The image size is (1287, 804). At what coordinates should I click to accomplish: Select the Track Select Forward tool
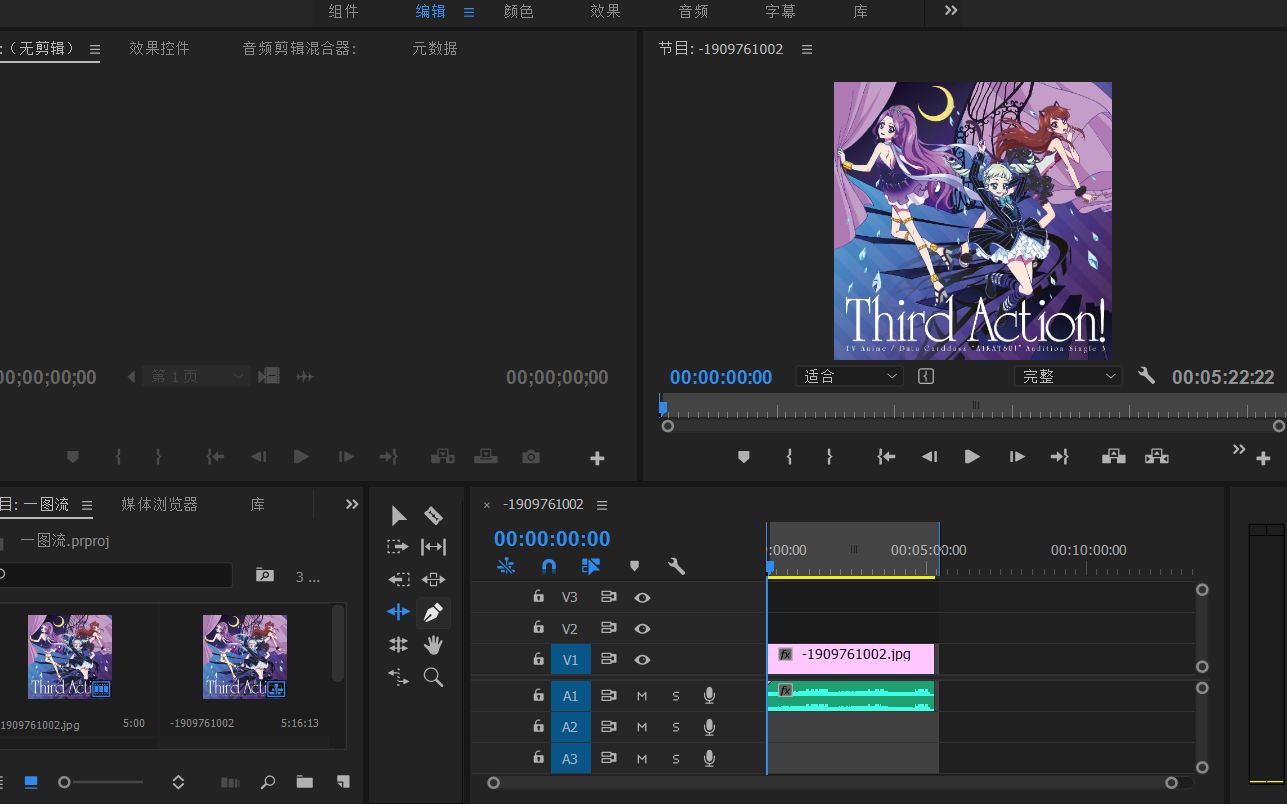pos(398,547)
